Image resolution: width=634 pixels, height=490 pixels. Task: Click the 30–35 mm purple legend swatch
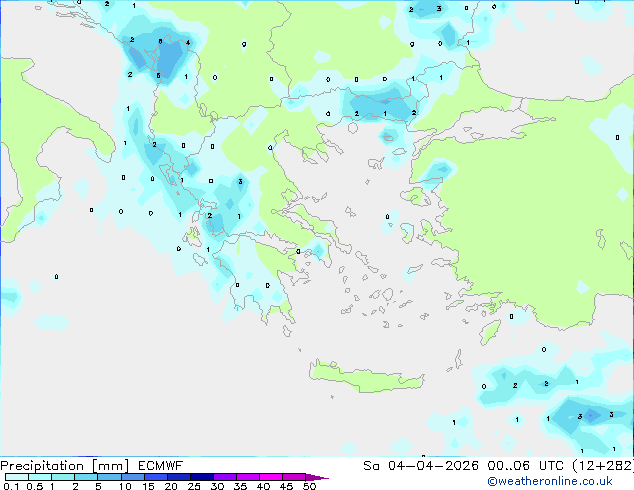[224, 477]
